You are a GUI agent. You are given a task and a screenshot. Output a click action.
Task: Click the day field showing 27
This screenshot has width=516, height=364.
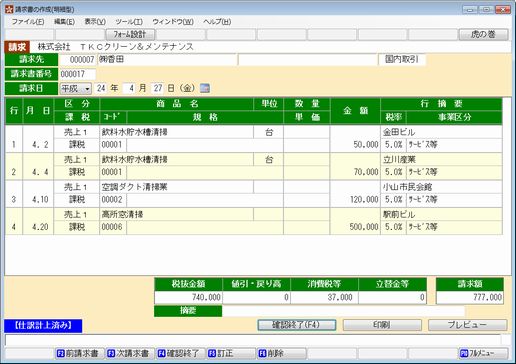(x=157, y=88)
